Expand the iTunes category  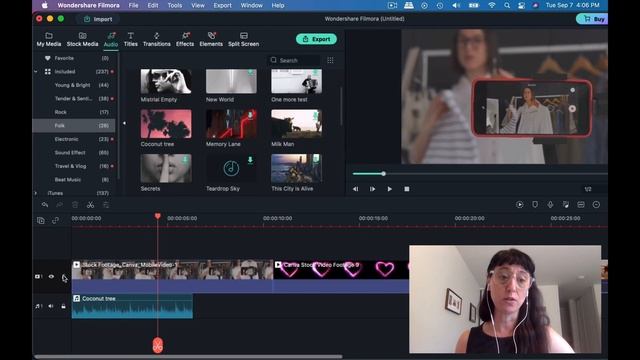point(36,193)
